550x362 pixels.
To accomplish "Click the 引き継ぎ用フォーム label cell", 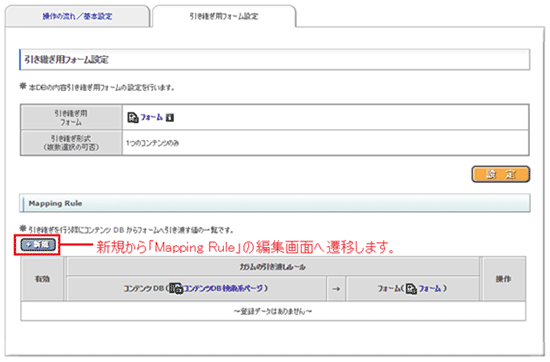I will [71, 118].
